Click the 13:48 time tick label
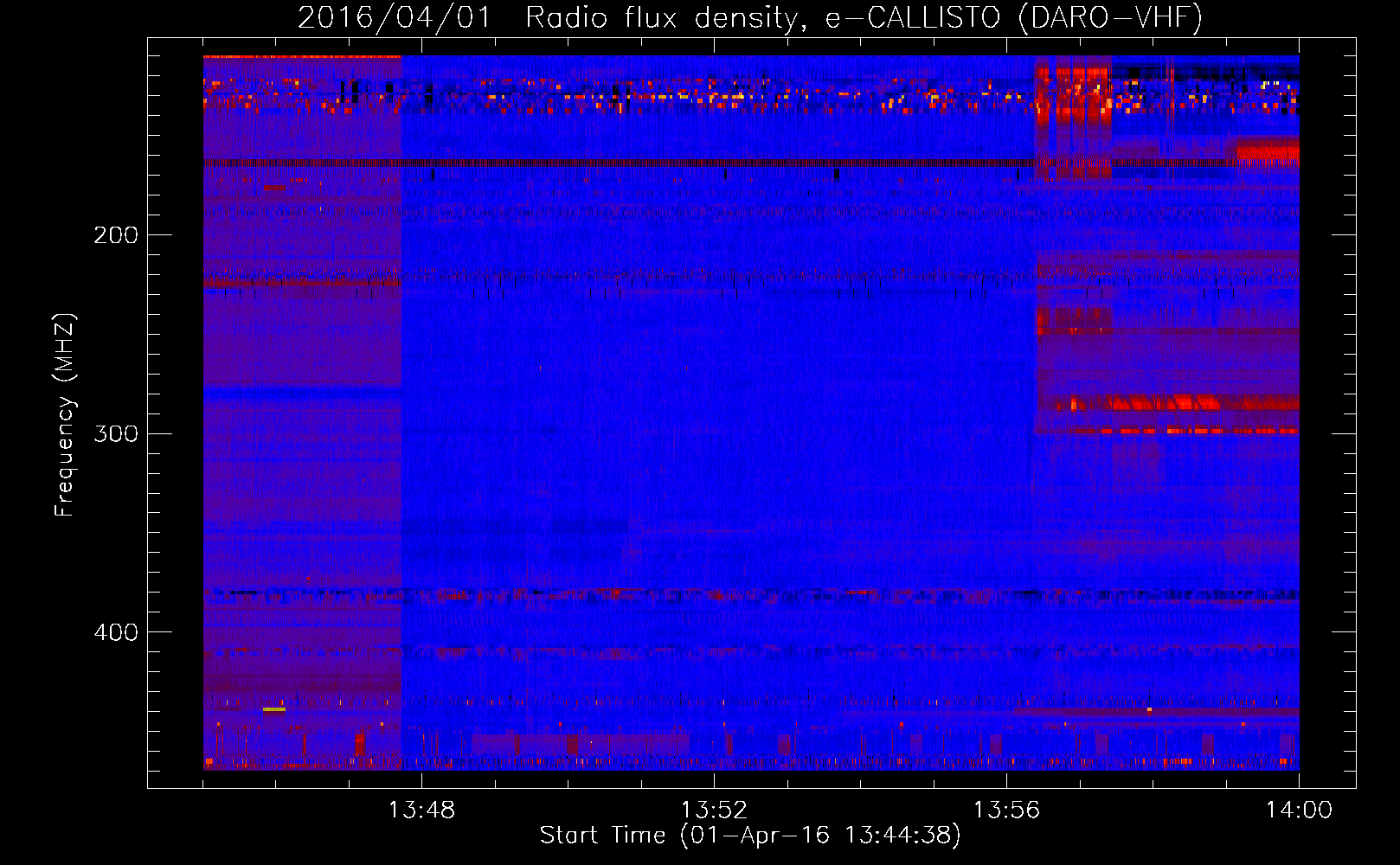This screenshot has width=1400, height=865. [x=421, y=811]
